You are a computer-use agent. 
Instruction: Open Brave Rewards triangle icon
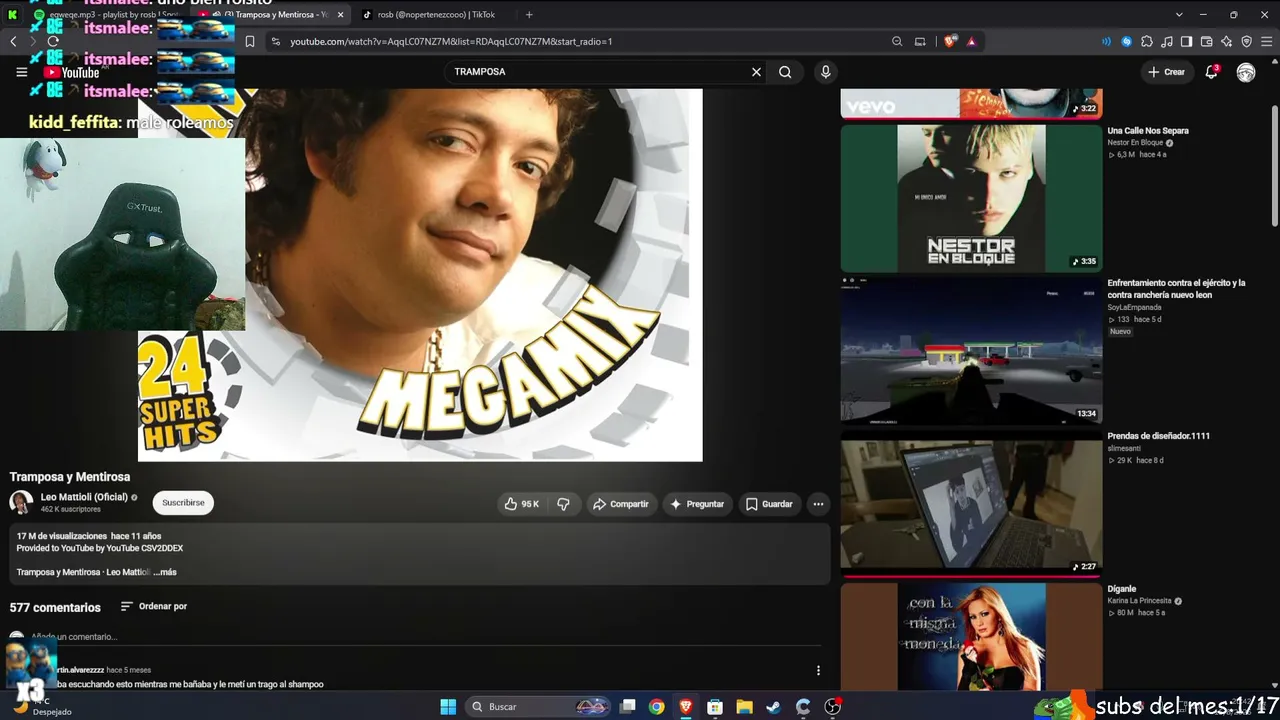(x=971, y=42)
